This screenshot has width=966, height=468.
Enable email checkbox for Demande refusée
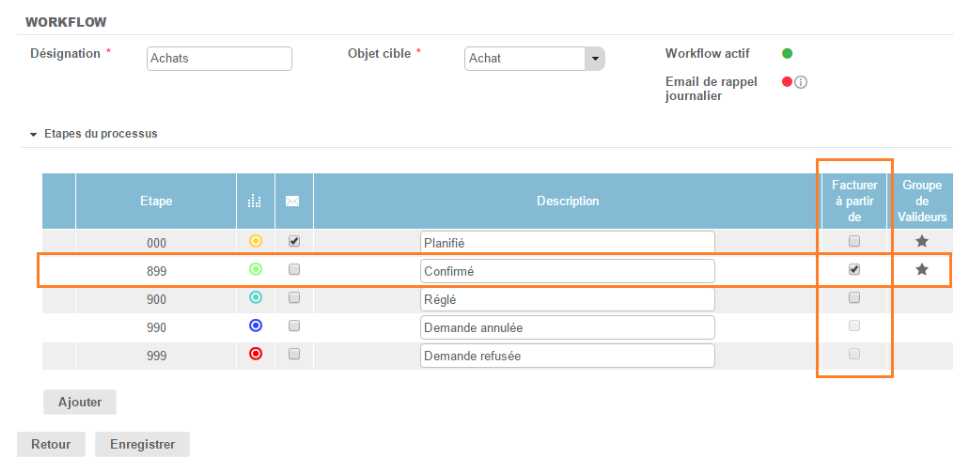click(x=294, y=354)
